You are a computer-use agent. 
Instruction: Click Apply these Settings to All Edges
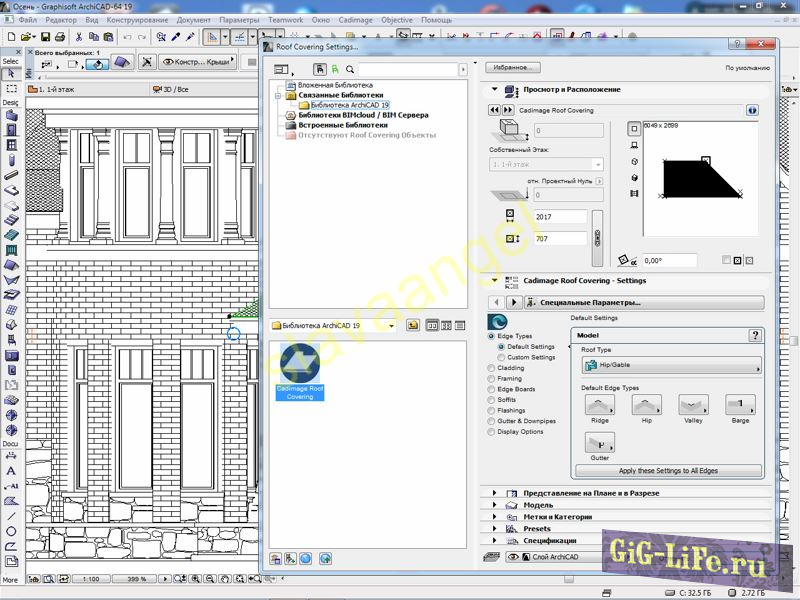(x=668, y=470)
